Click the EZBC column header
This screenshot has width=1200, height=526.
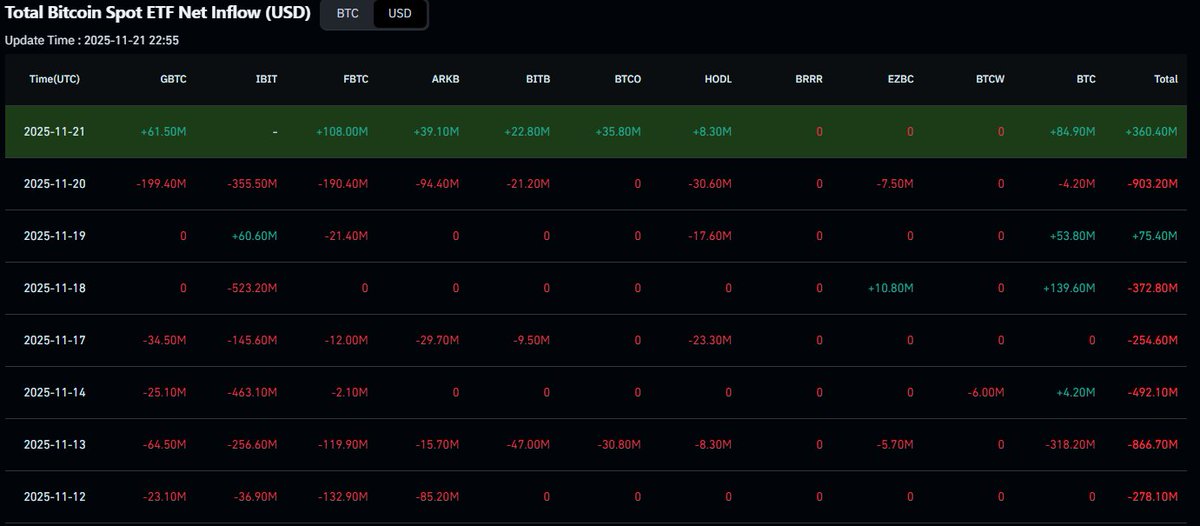pos(899,79)
